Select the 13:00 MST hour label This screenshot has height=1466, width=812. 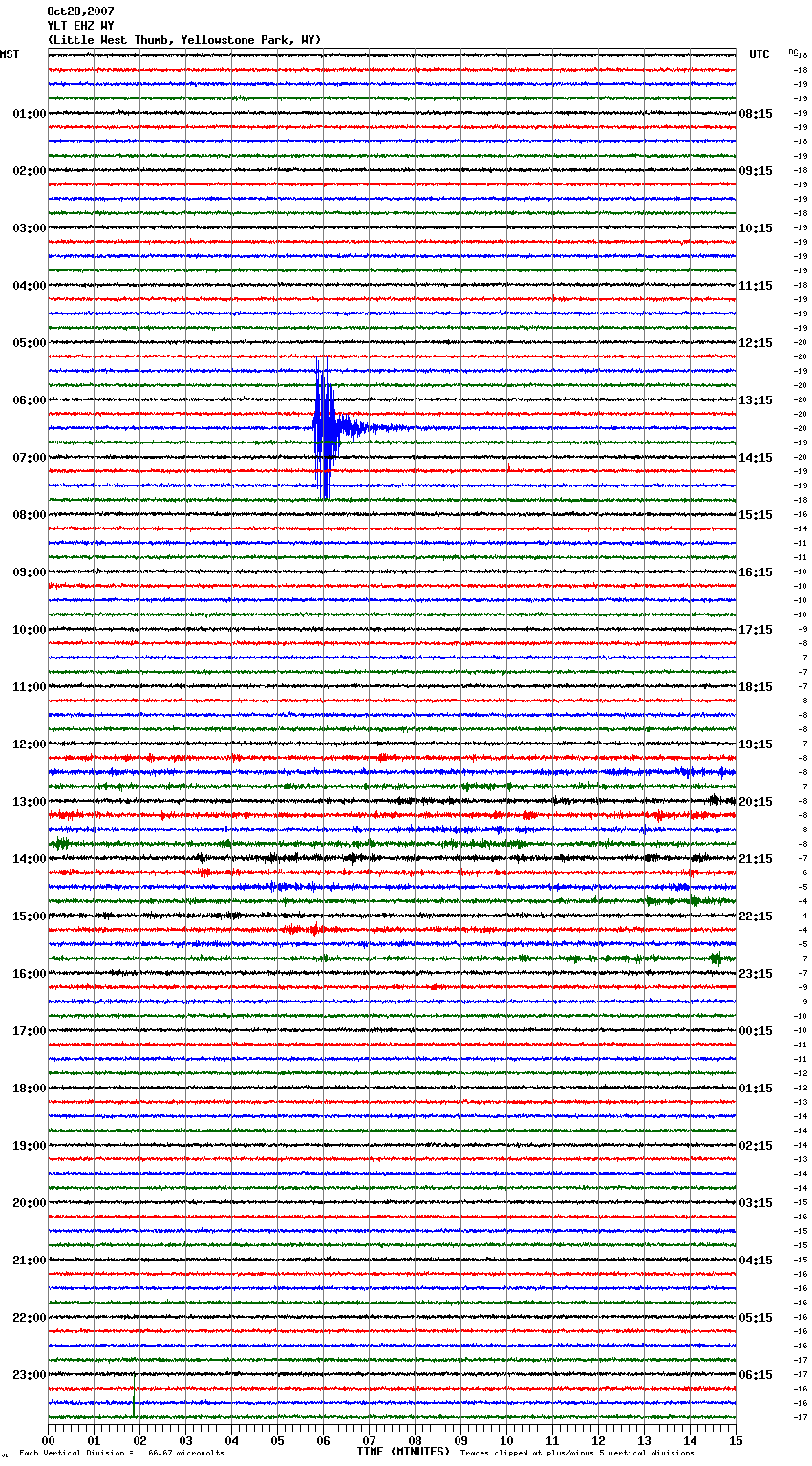click(x=29, y=802)
